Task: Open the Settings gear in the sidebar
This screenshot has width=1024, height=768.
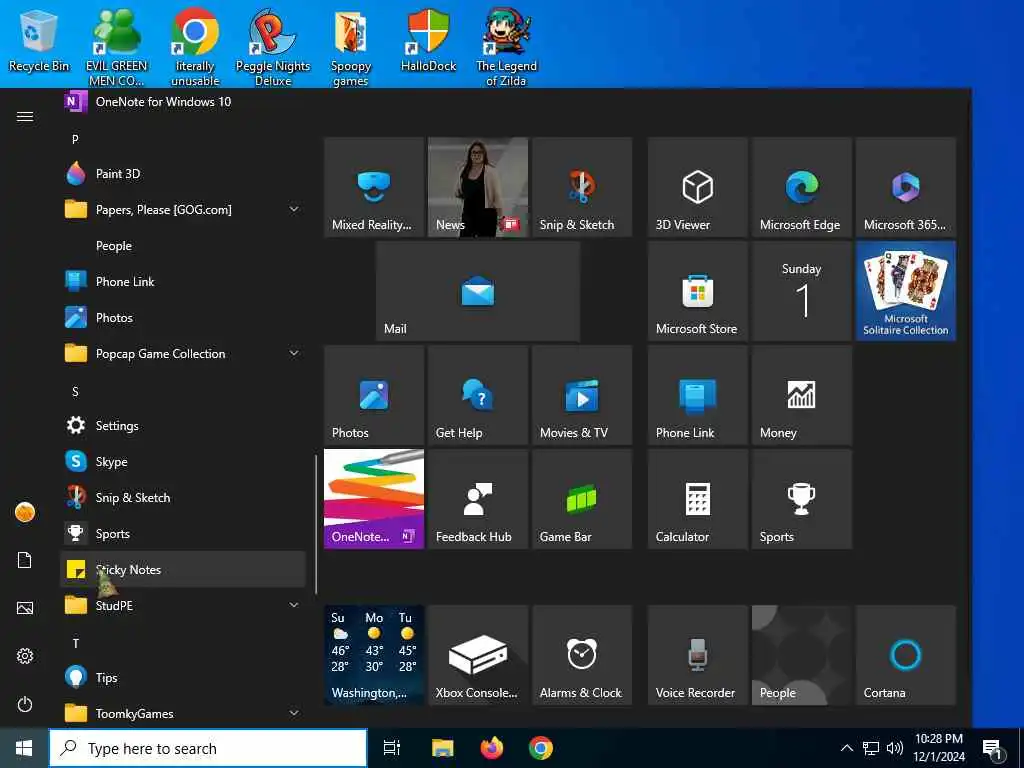Action: tap(25, 656)
